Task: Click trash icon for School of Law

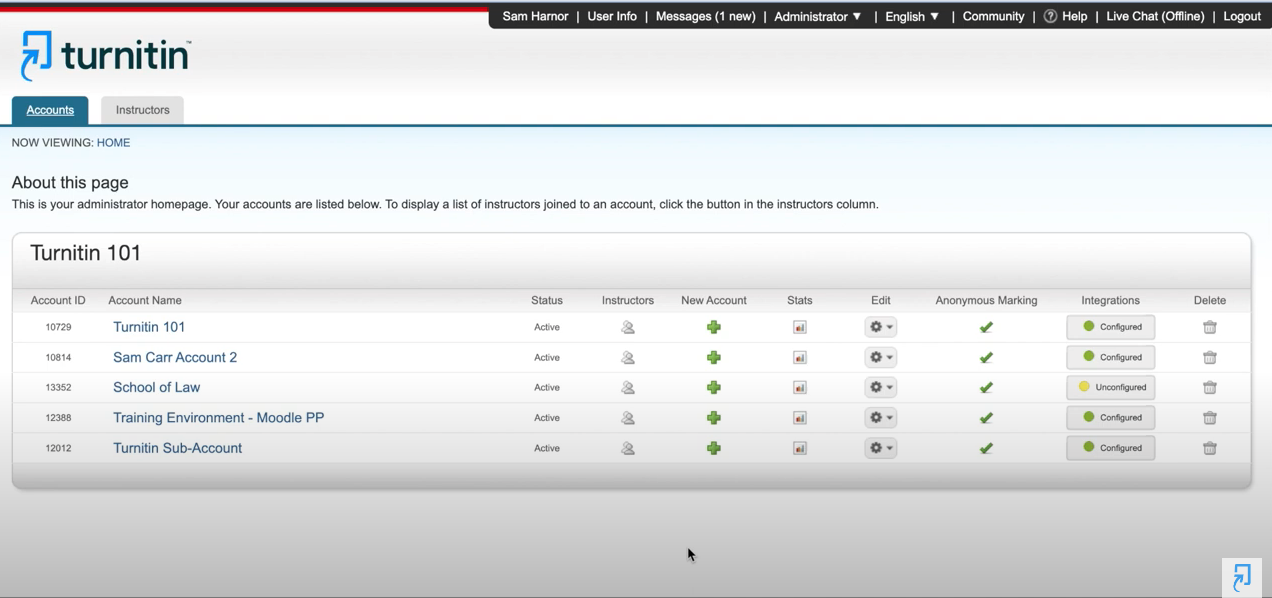Action: 1209,387
